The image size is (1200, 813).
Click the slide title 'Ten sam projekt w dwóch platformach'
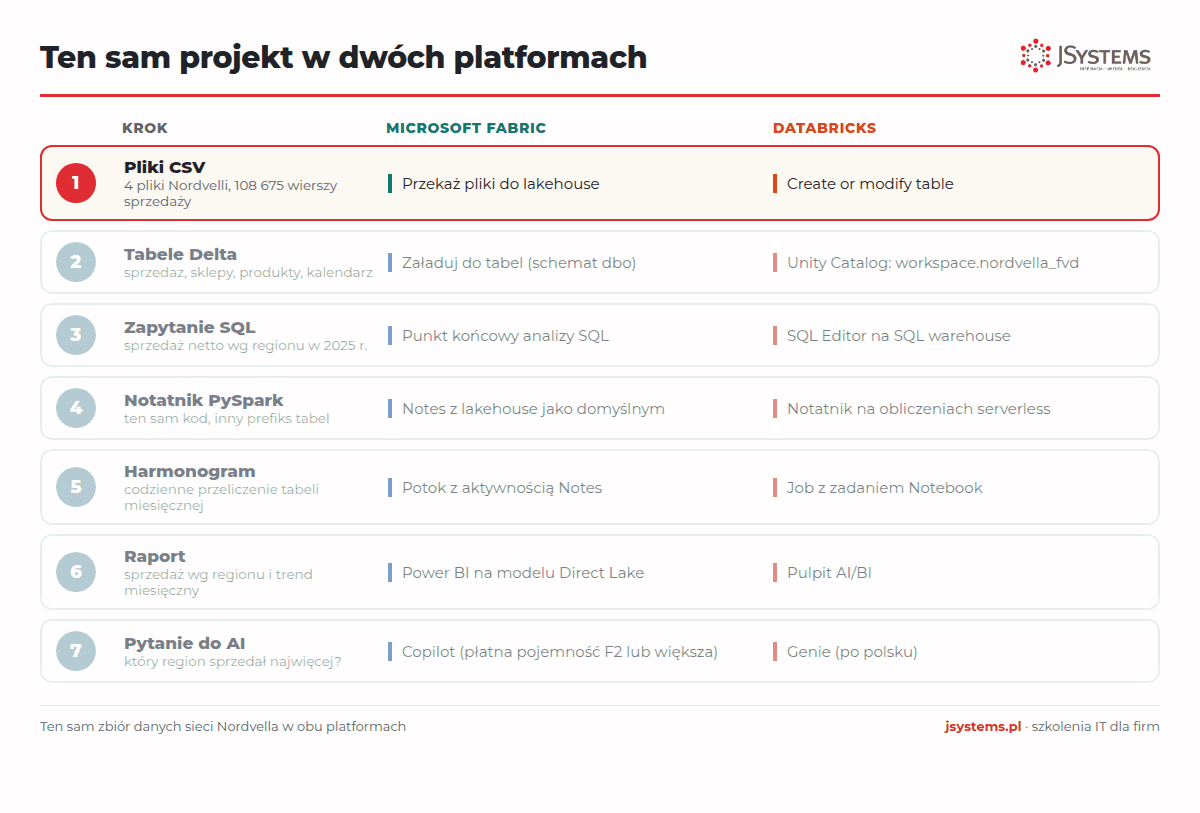(343, 58)
